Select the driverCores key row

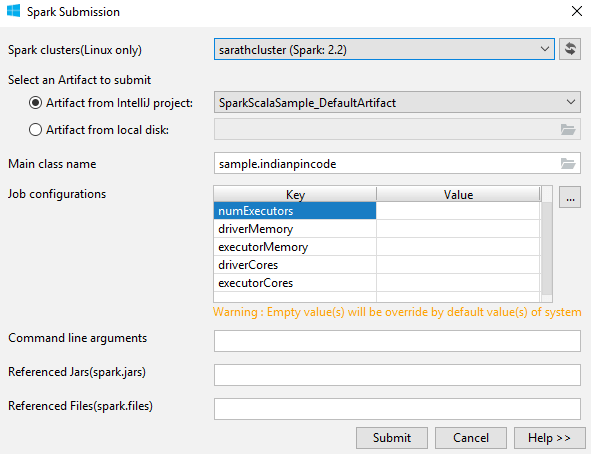point(295,265)
